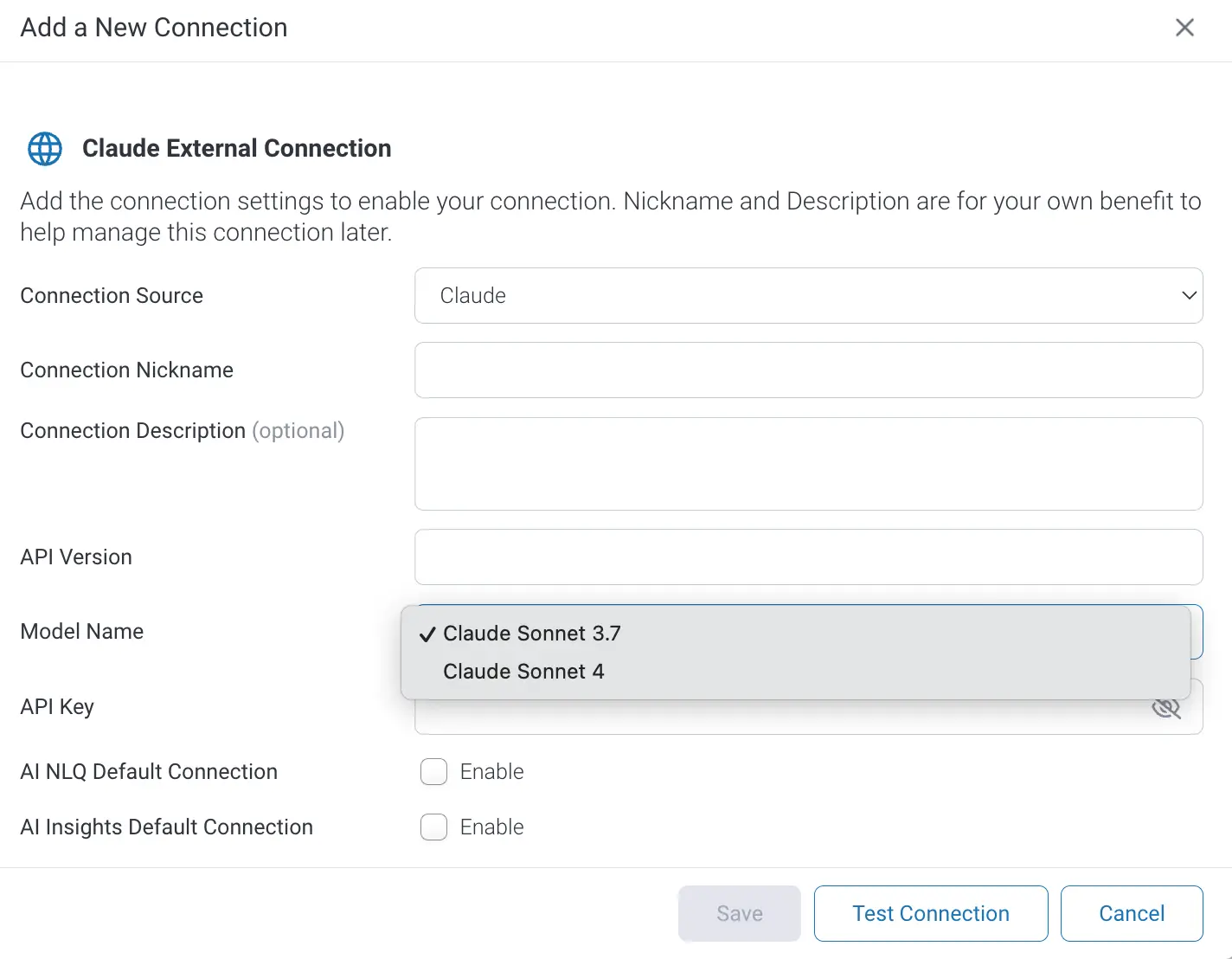Click the Model Name field label
1232x959 pixels.
(x=82, y=632)
